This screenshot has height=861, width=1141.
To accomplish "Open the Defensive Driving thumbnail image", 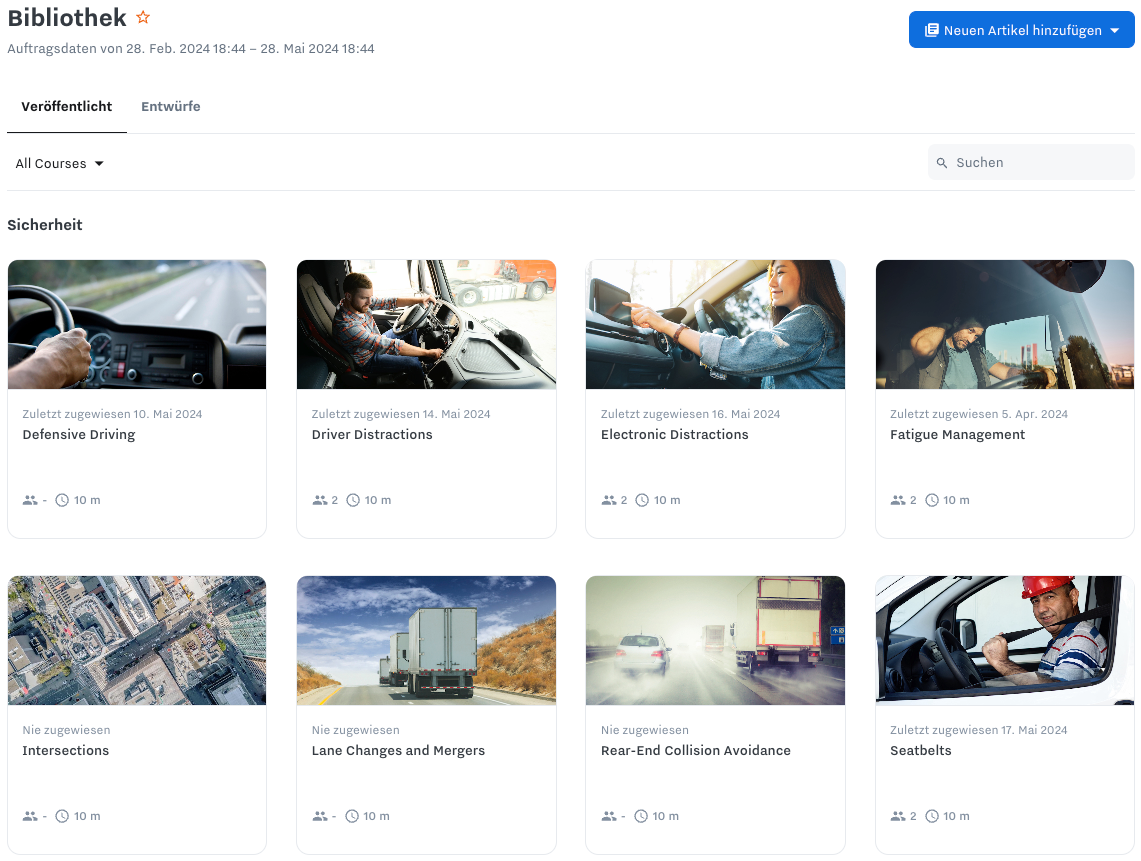I will click(137, 324).
